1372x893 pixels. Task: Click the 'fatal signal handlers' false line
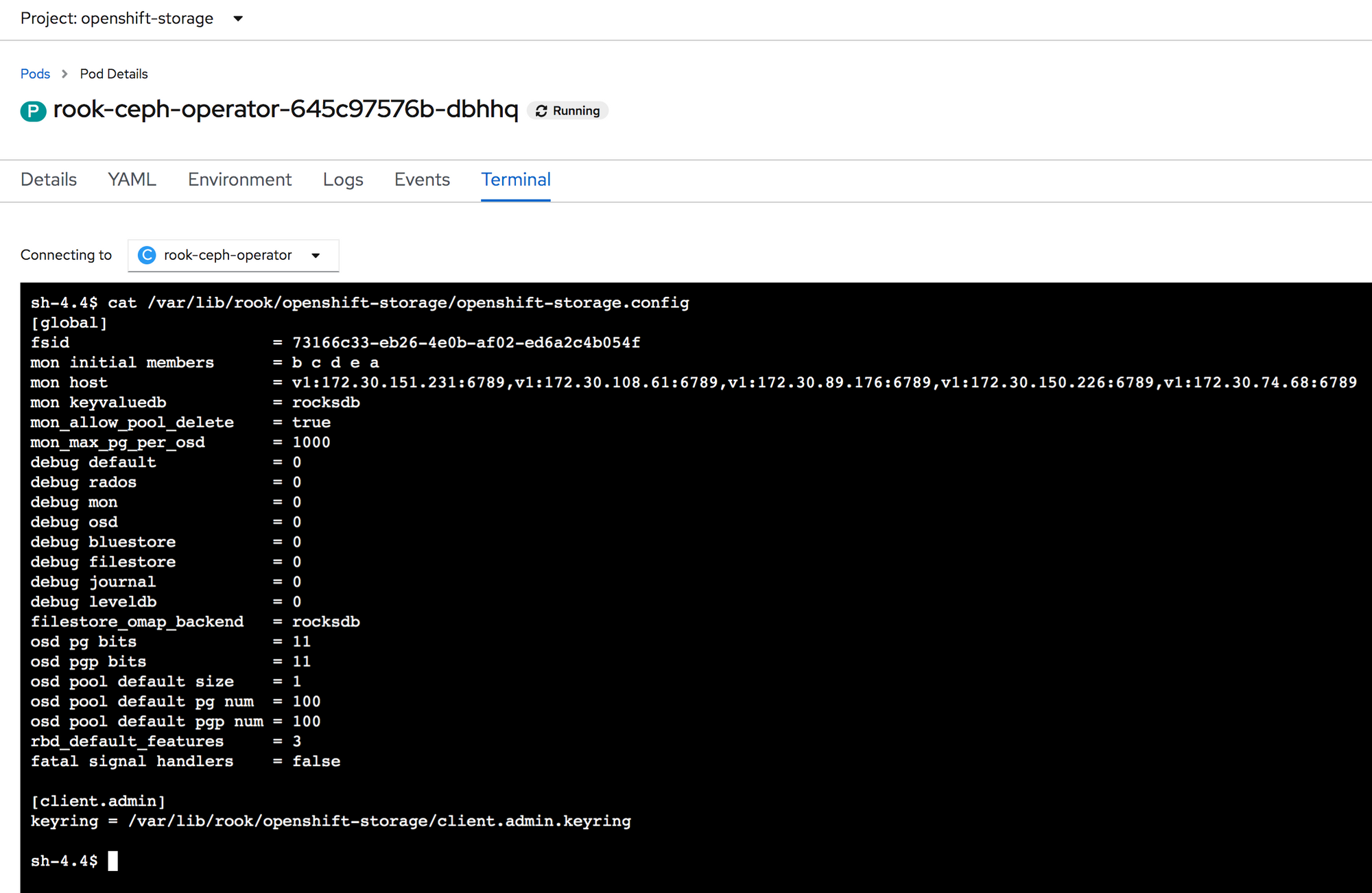[x=185, y=761]
